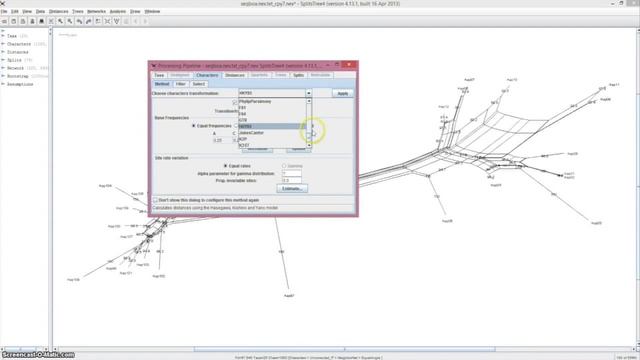640x360 pixels.
Task: Click the second toolbar icon beside the lines icon
Action: point(13,21)
